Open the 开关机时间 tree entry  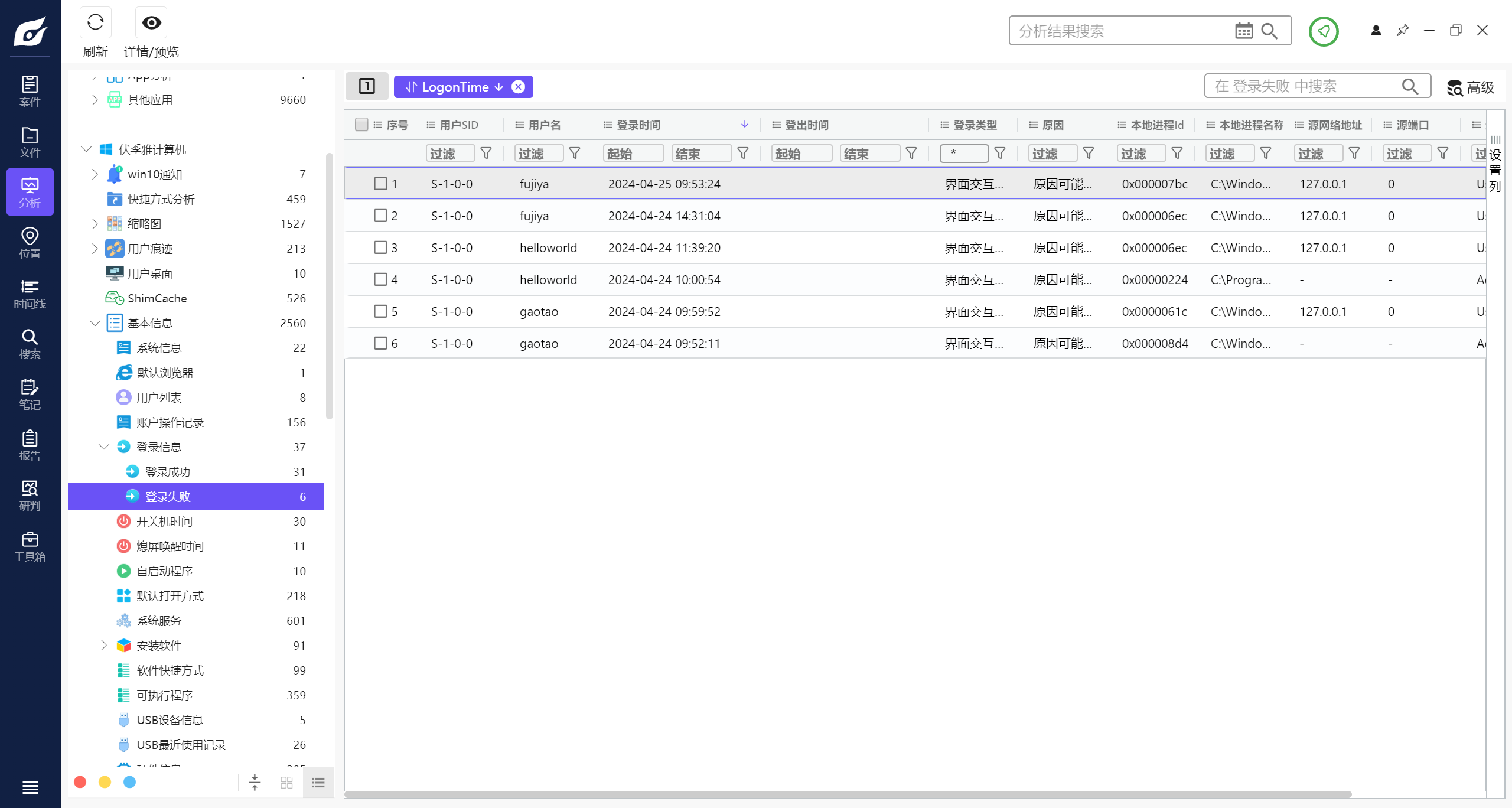[164, 522]
